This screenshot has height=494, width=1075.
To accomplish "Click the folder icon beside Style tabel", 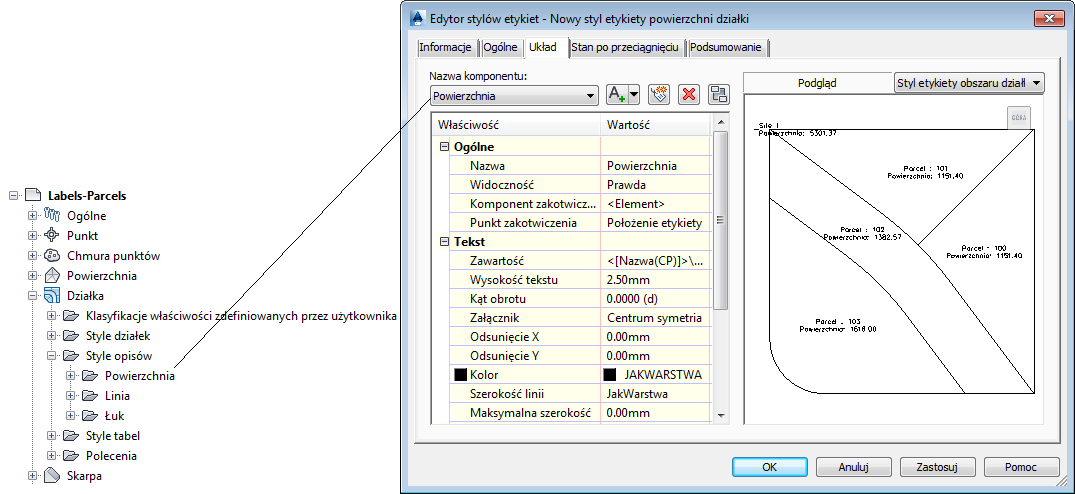I will pos(71,436).
